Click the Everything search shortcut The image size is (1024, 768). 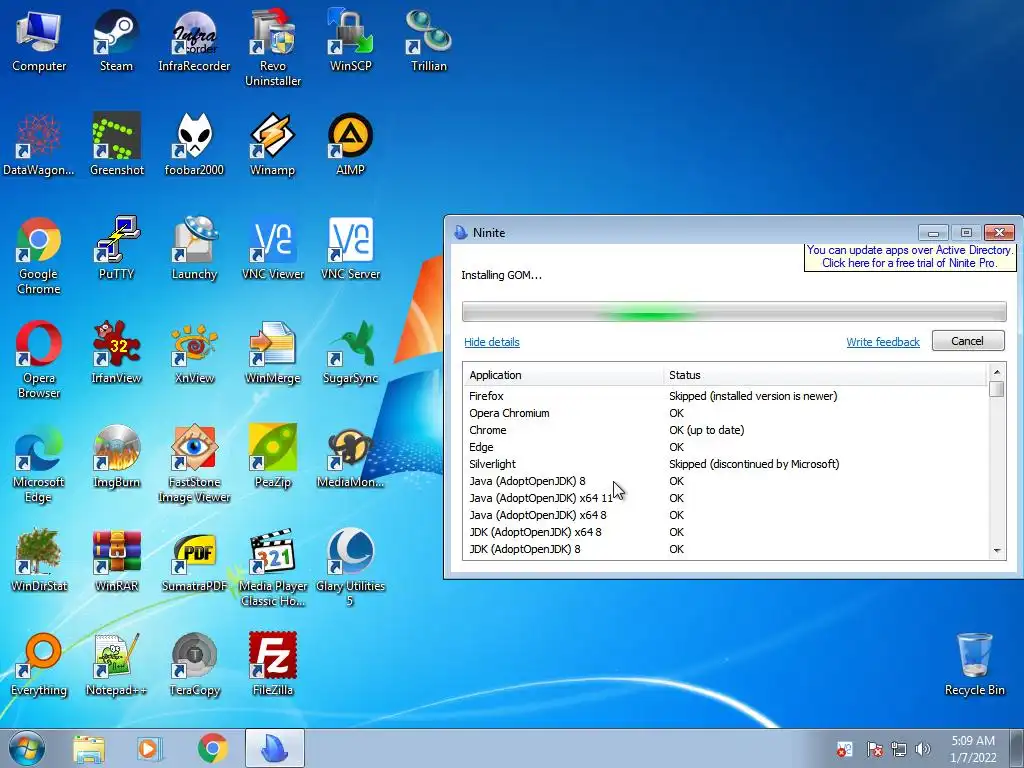point(39,664)
